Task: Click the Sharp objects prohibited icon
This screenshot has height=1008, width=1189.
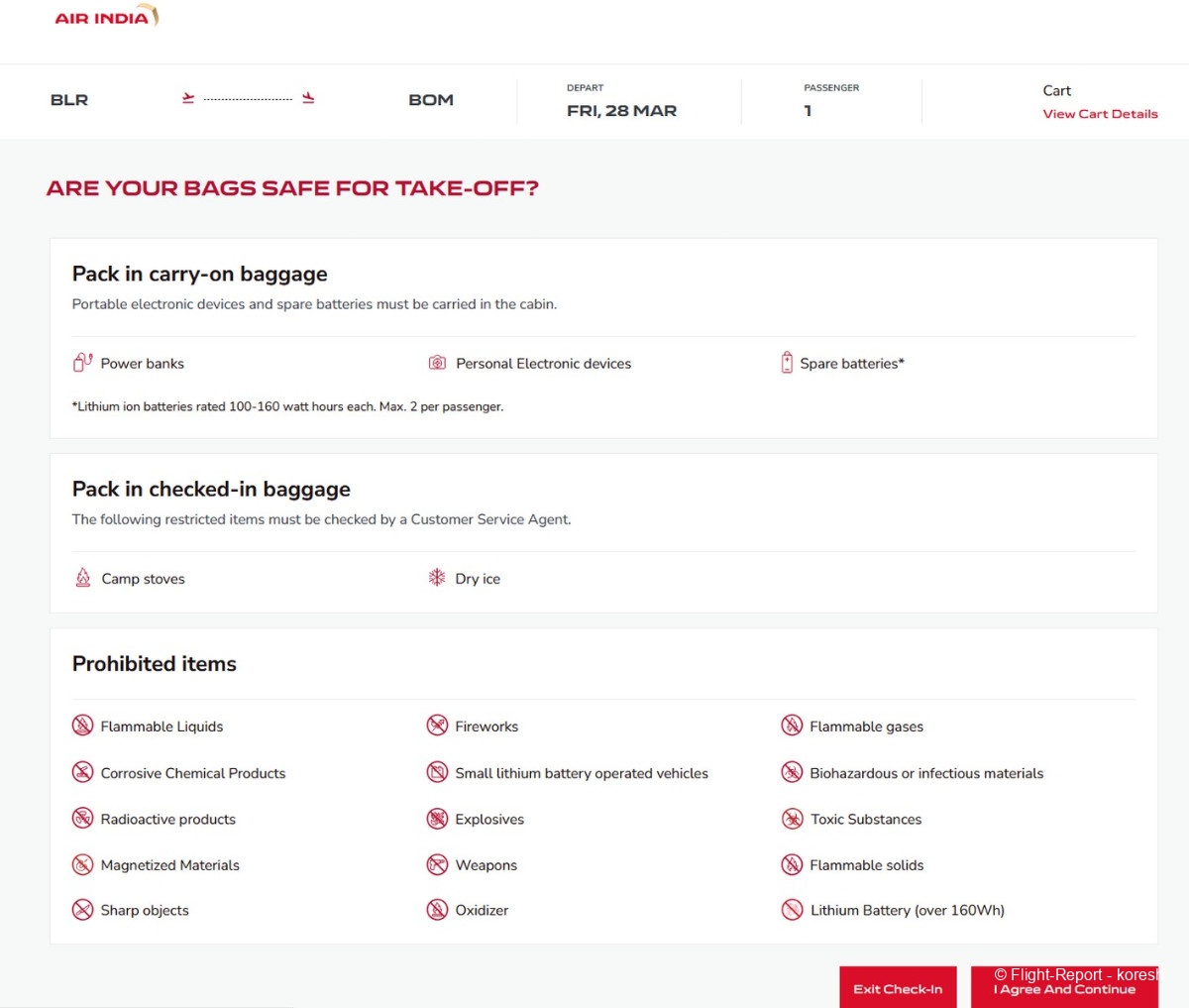Action: [82, 910]
